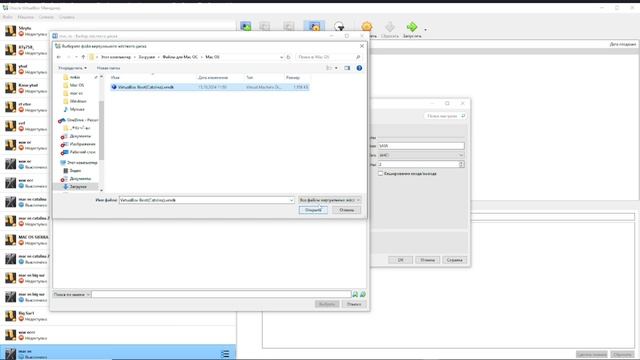Open Изображения in the dialog sidebar
Screen dimensions: 640x360
78,144
